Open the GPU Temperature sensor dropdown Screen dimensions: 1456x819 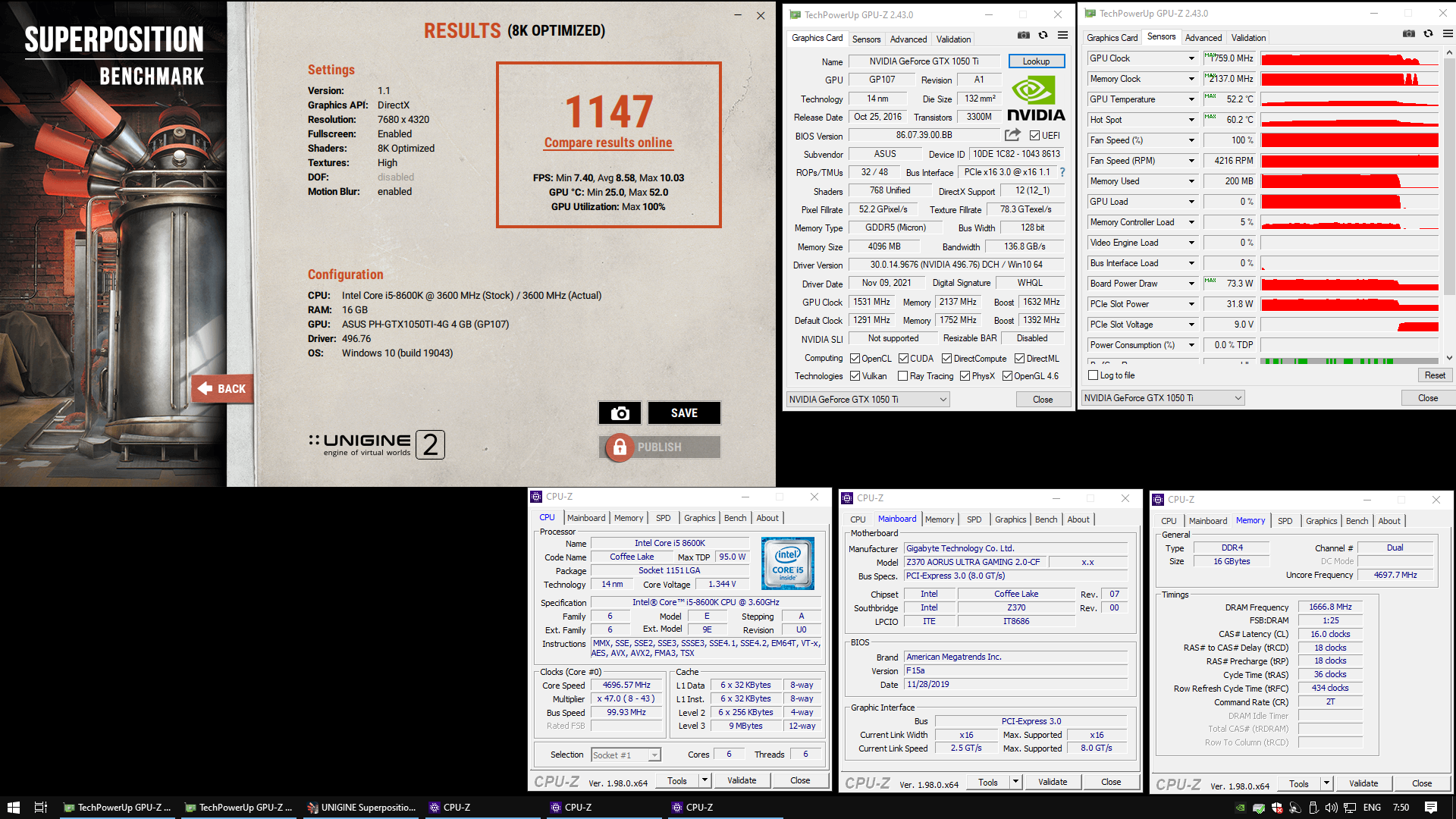tap(1191, 99)
